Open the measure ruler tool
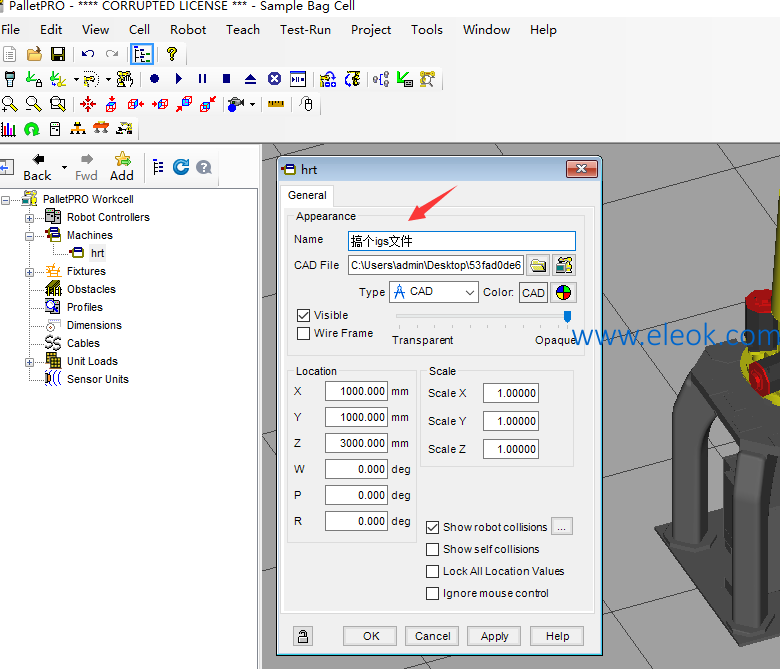Screen dimensions: 780x669 tap(276, 104)
